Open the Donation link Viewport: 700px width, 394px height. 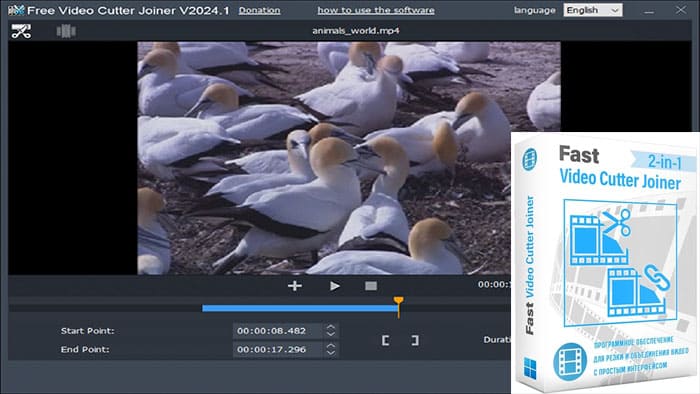[x=259, y=10]
